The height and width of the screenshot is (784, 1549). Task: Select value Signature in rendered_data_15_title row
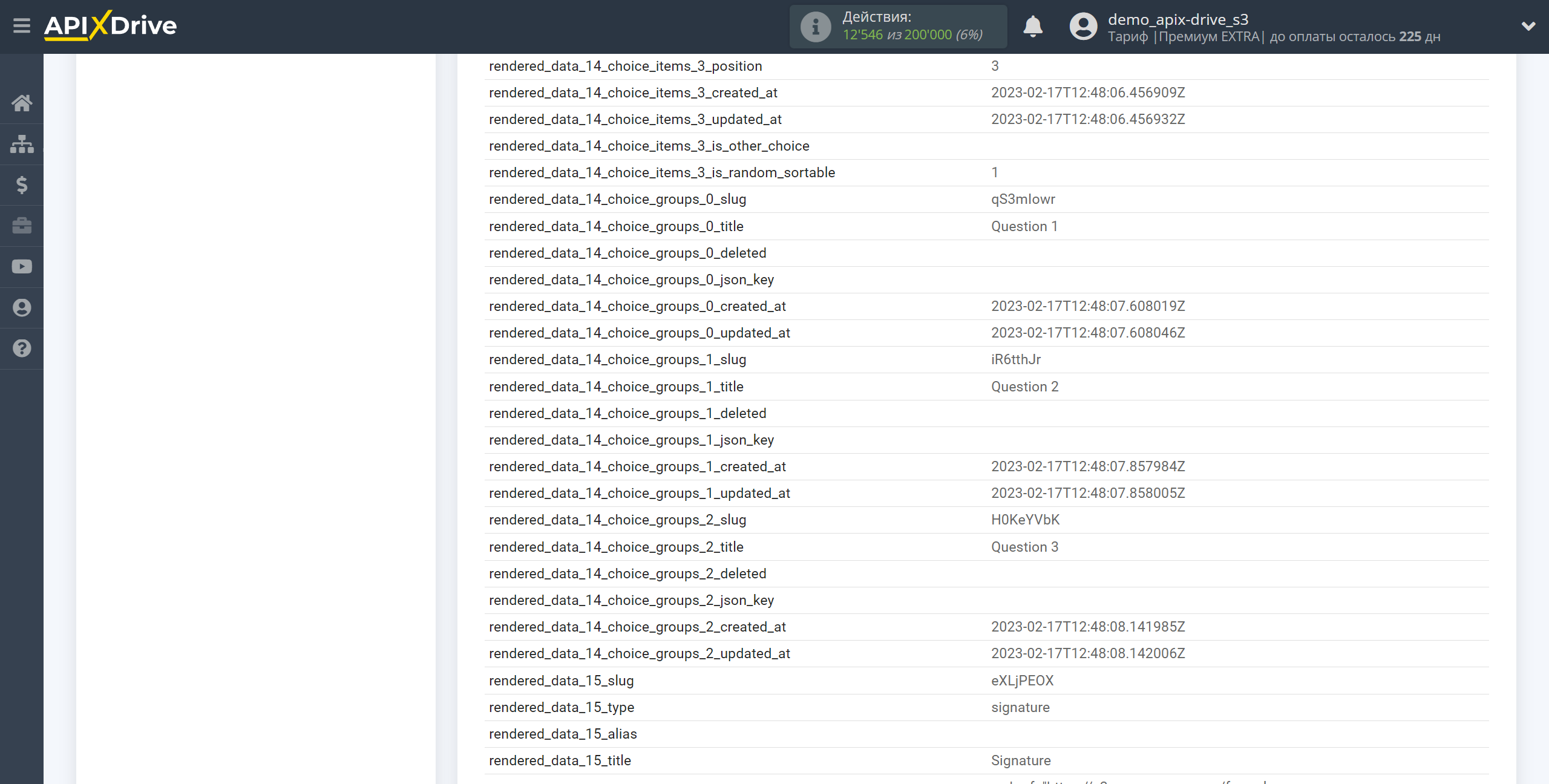(x=1021, y=761)
